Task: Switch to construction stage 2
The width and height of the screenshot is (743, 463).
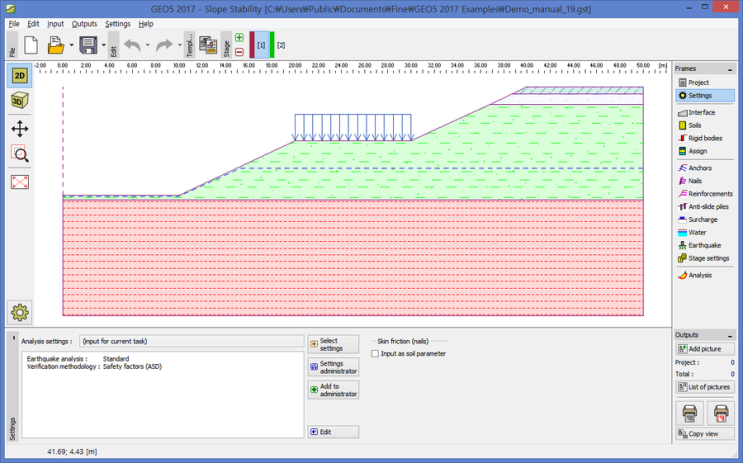Action: (281, 45)
